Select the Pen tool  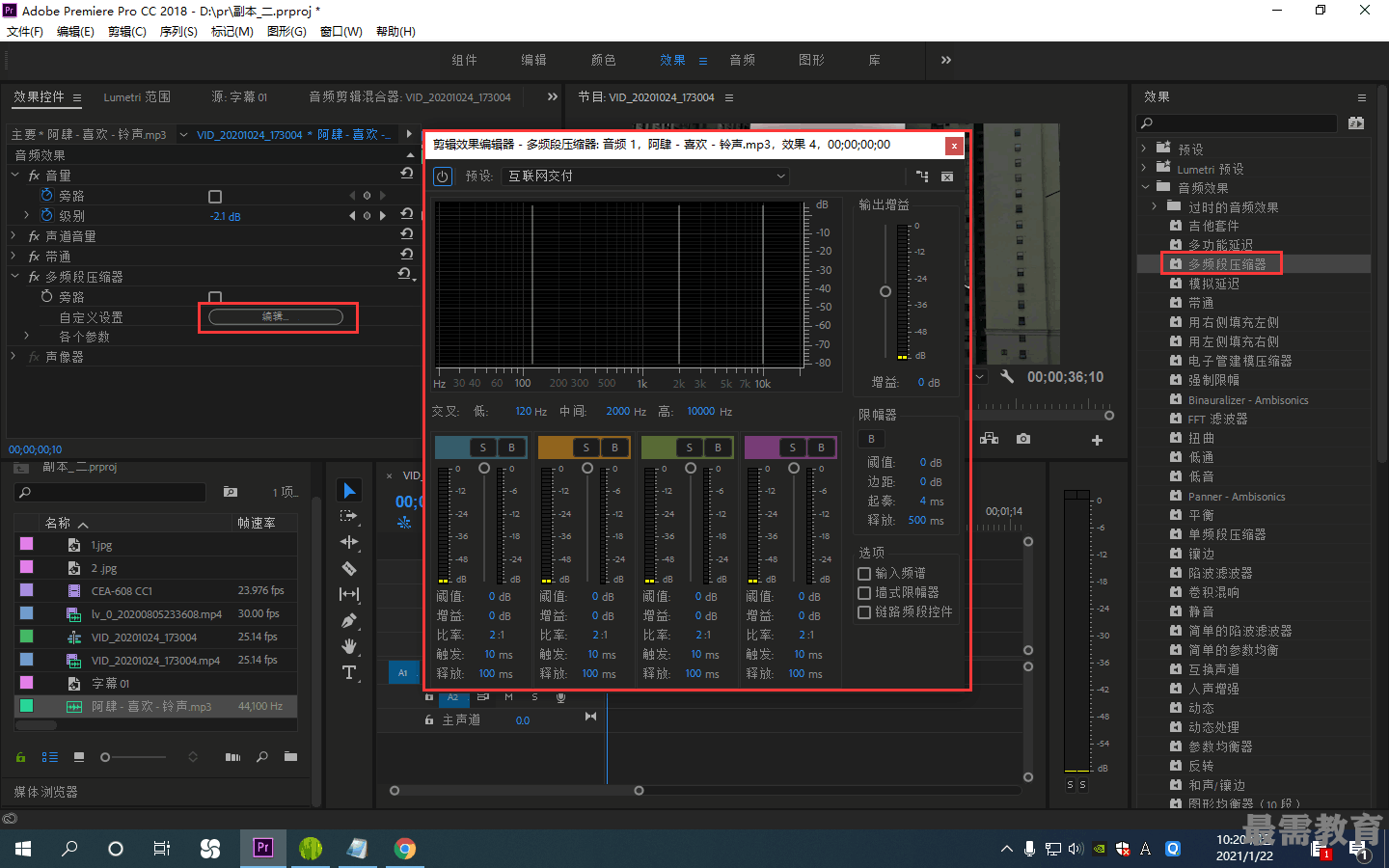349,620
